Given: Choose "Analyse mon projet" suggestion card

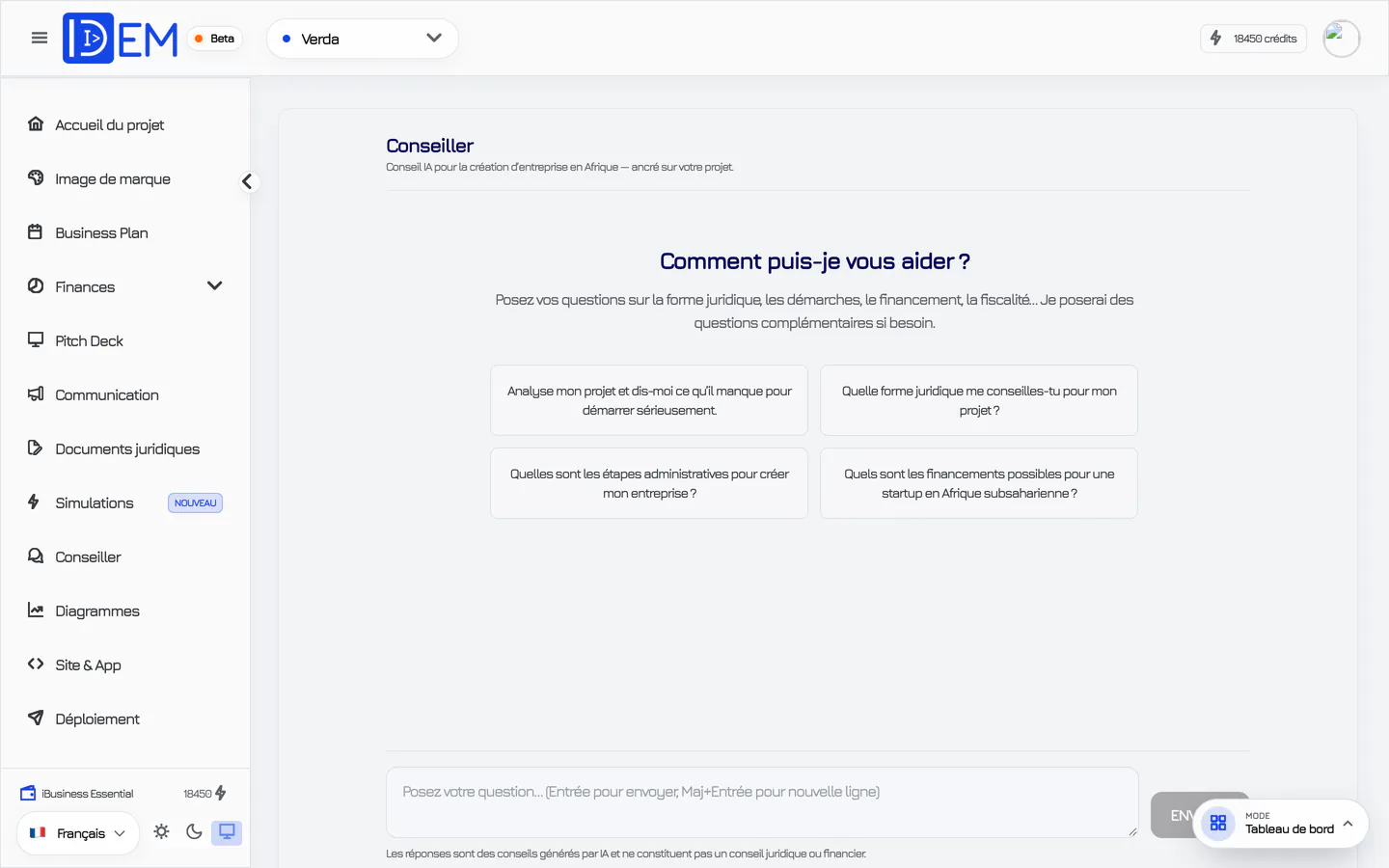Looking at the screenshot, I should (x=649, y=400).
